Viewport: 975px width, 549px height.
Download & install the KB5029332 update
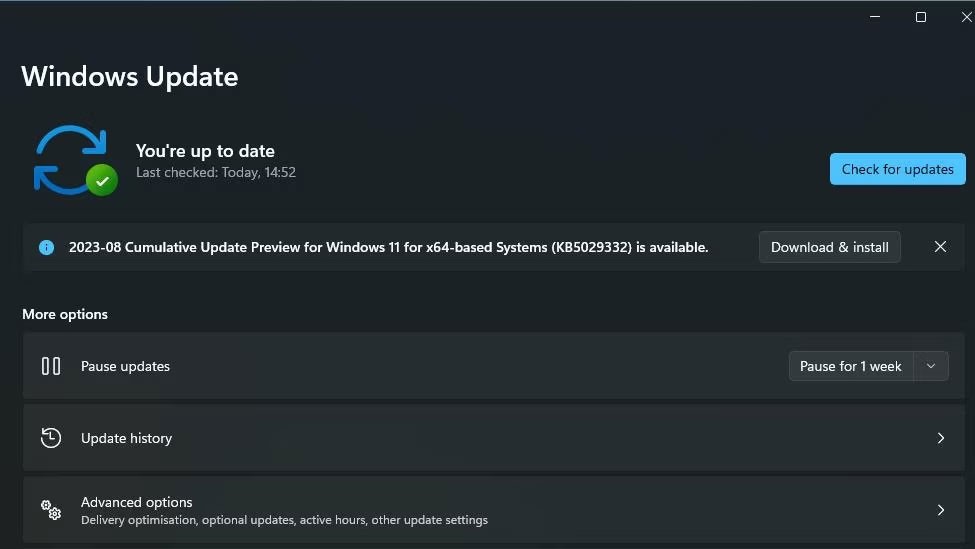[x=829, y=247]
